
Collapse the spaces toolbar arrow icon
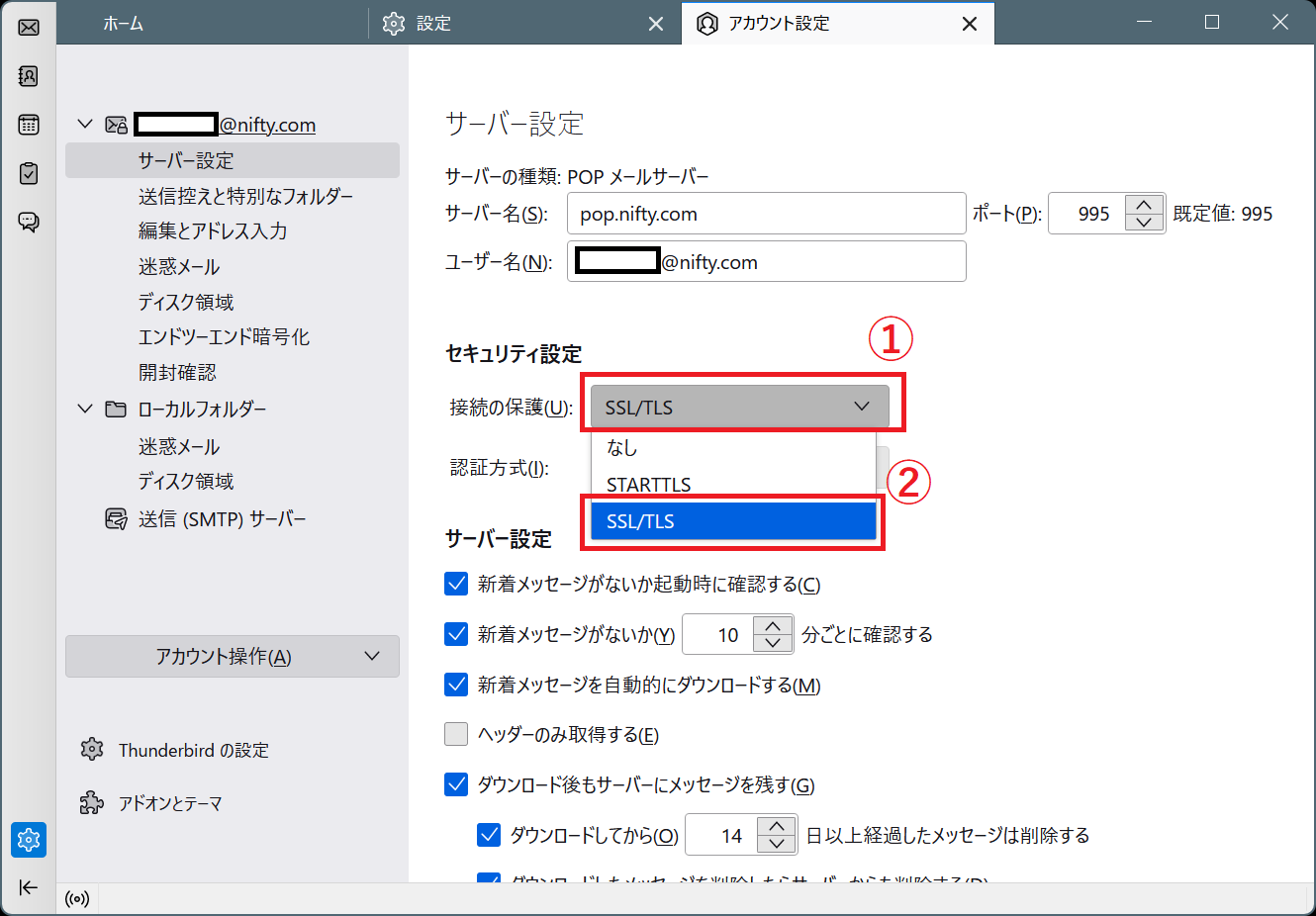[x=29, y=887]
